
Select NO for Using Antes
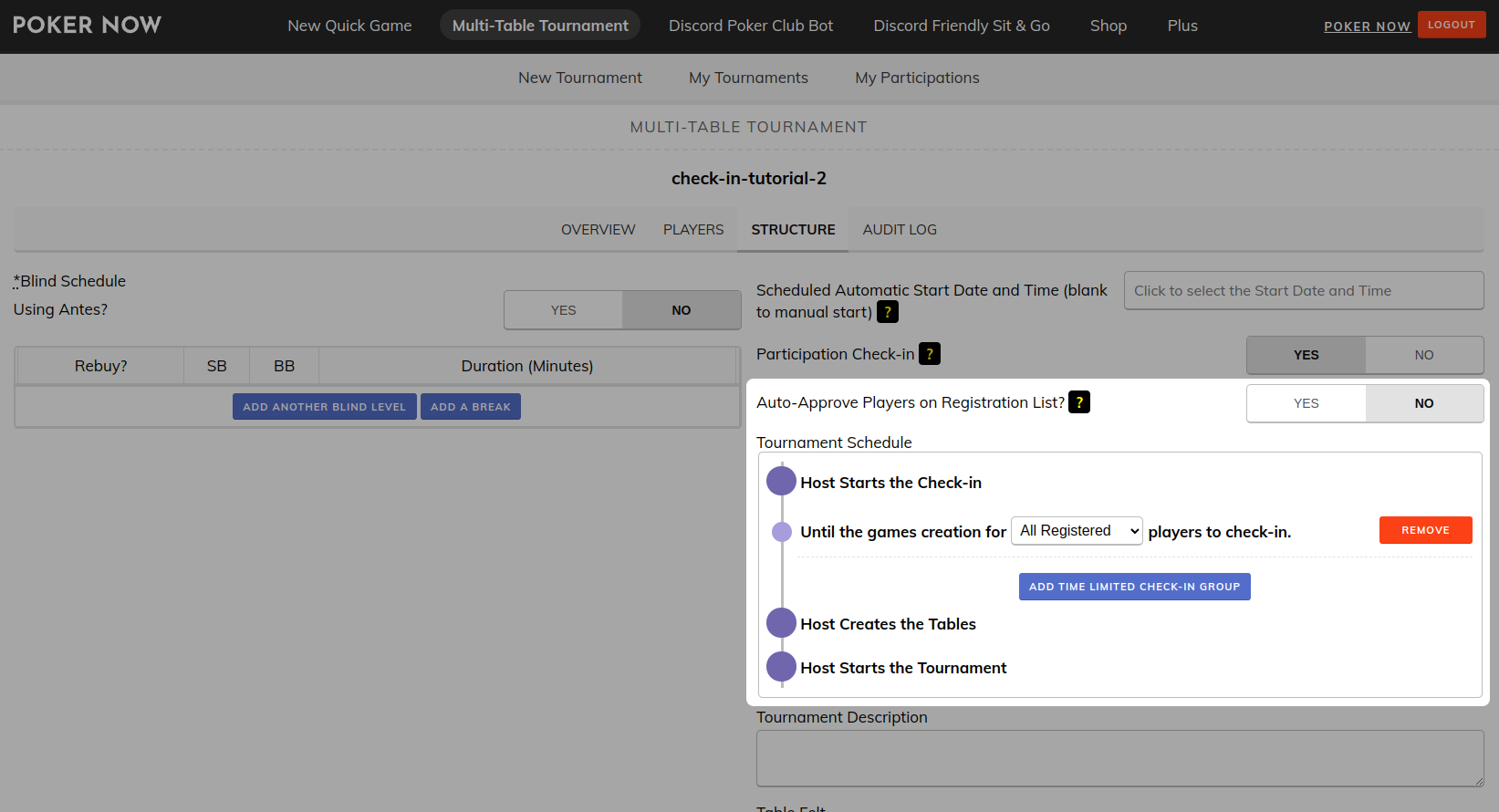(x=682, y=310)
